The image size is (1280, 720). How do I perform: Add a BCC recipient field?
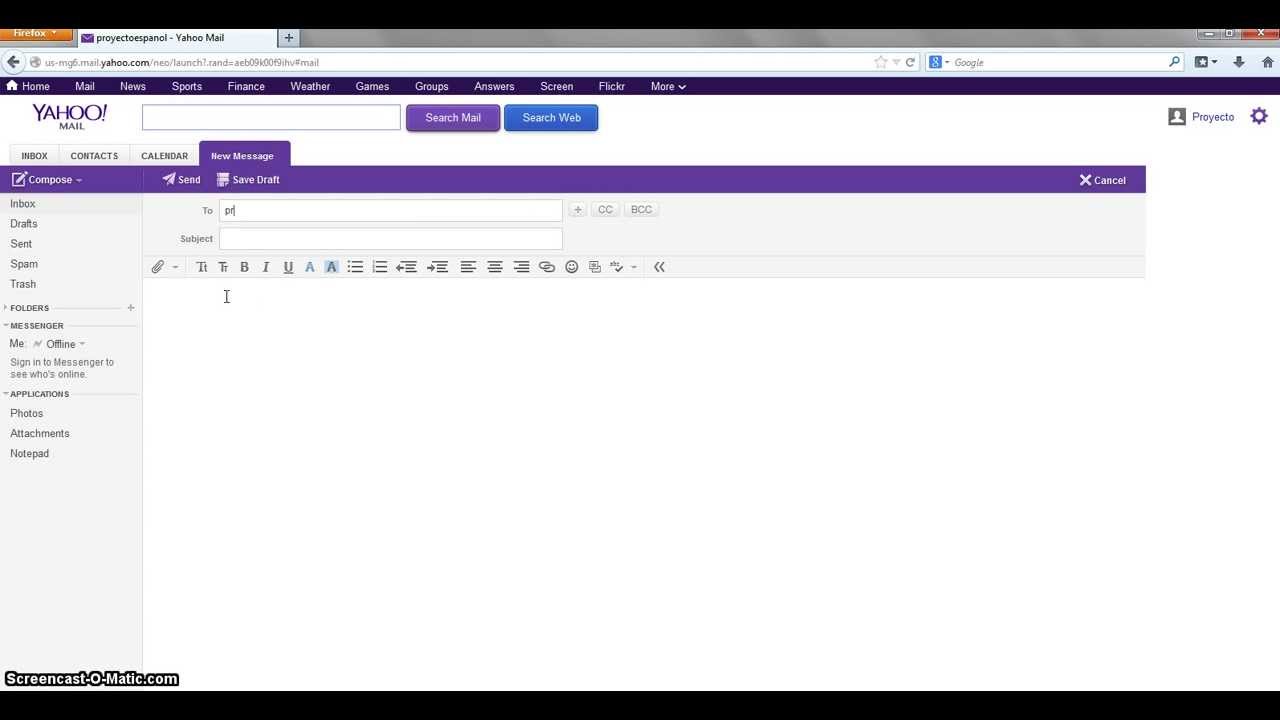coord(641,210)
